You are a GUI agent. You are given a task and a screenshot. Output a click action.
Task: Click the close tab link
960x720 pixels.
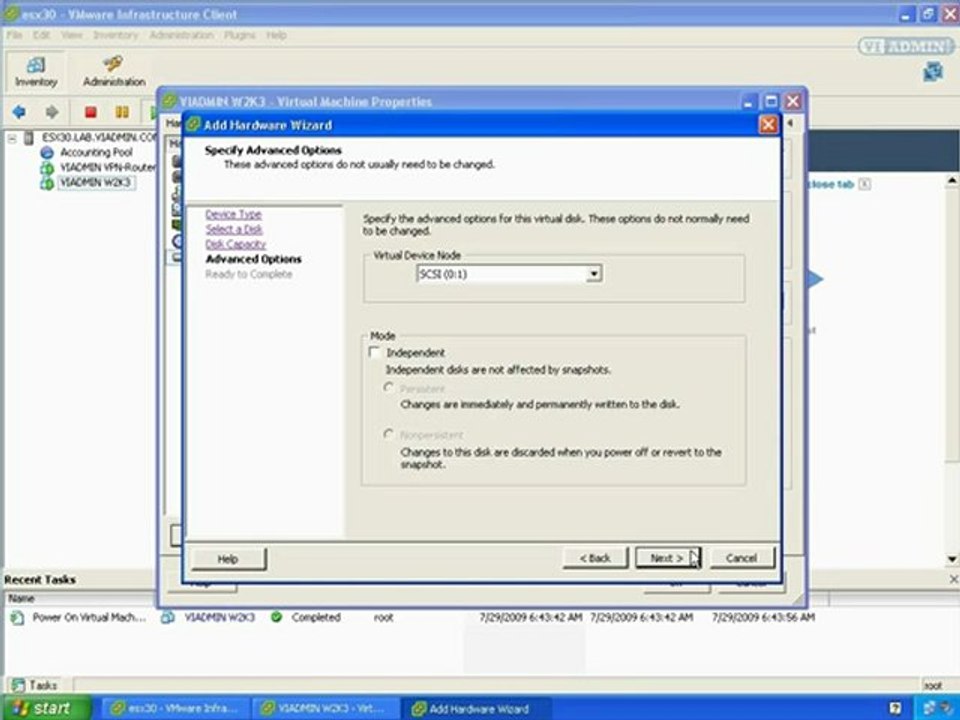[833, 184]
